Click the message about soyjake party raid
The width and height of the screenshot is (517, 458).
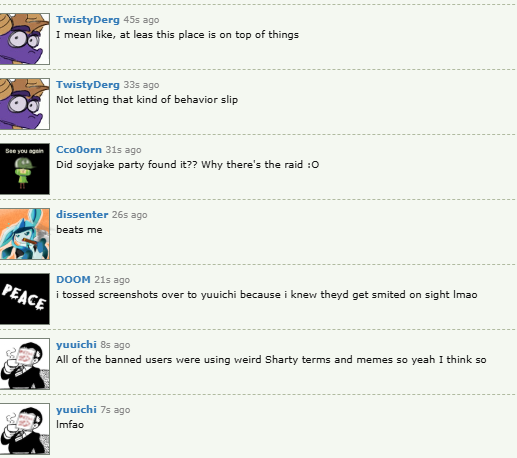(188, 165)
